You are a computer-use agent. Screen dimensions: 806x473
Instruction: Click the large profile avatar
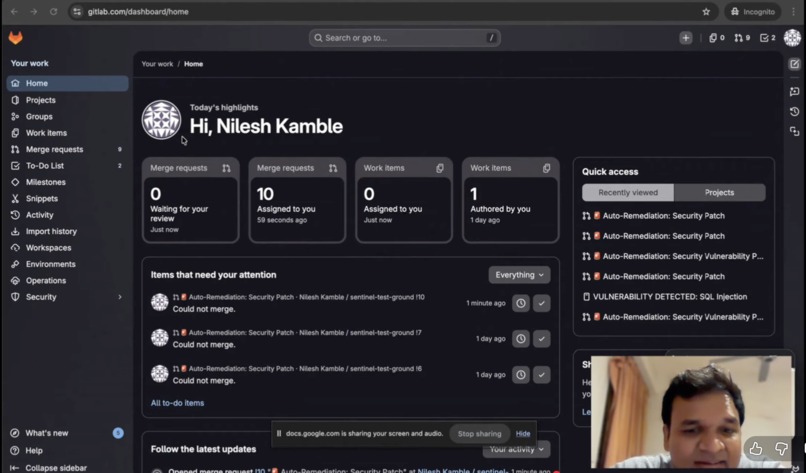click(x=161, y=119)
